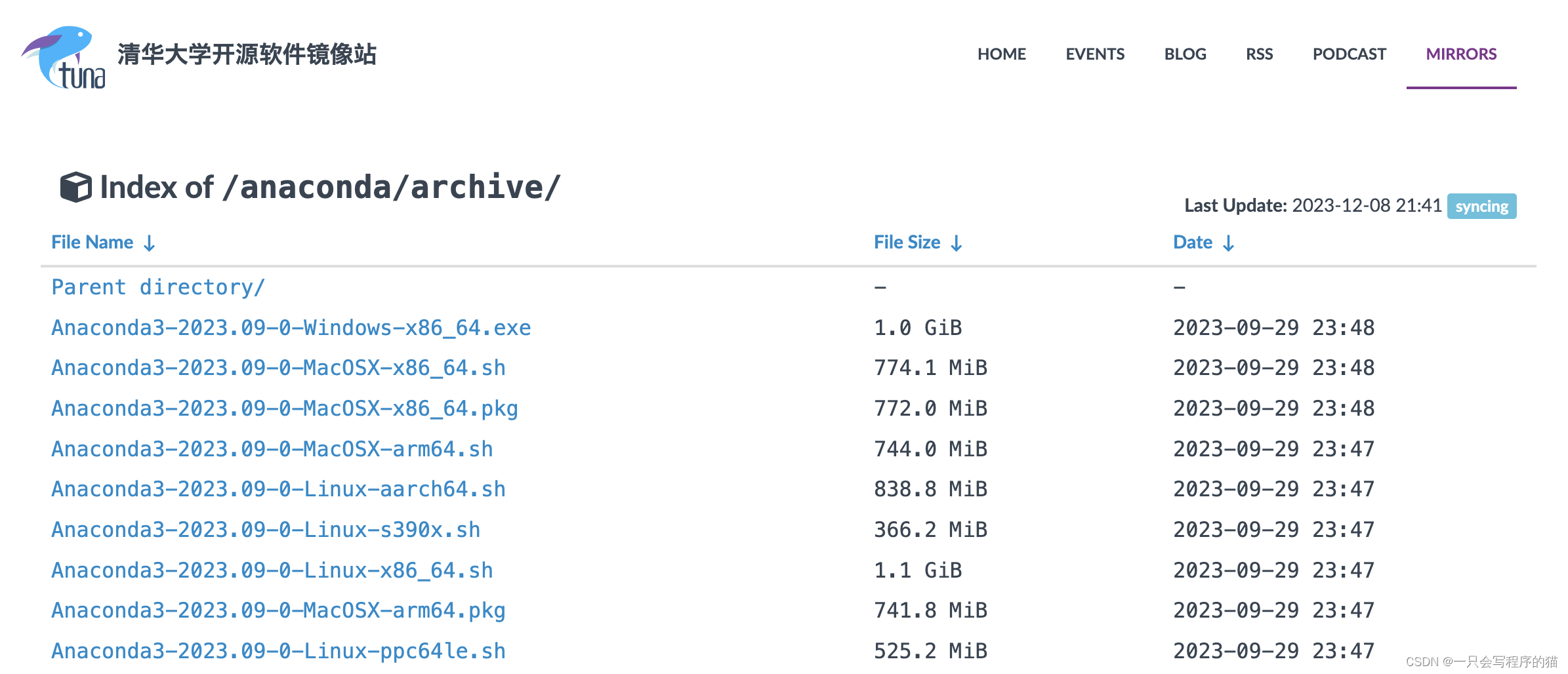Image resolution: width=1568 pixels, height=674 pixels.
Task: Download Anaconda3-2023.09-0-Windows-x86_64.exe
Action: pyautogui.click(x=291, y=328)
